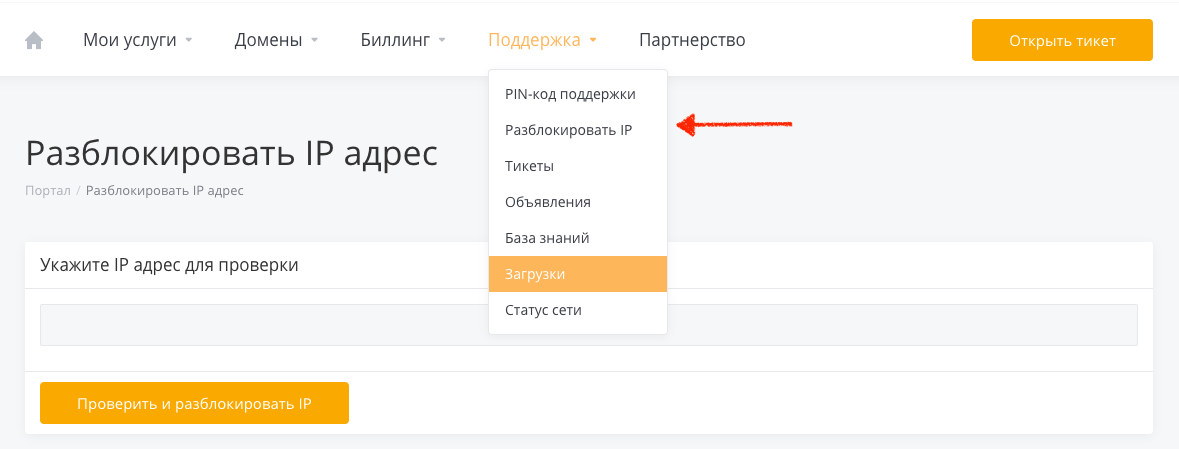Expand the Биллинг menu

395,40
